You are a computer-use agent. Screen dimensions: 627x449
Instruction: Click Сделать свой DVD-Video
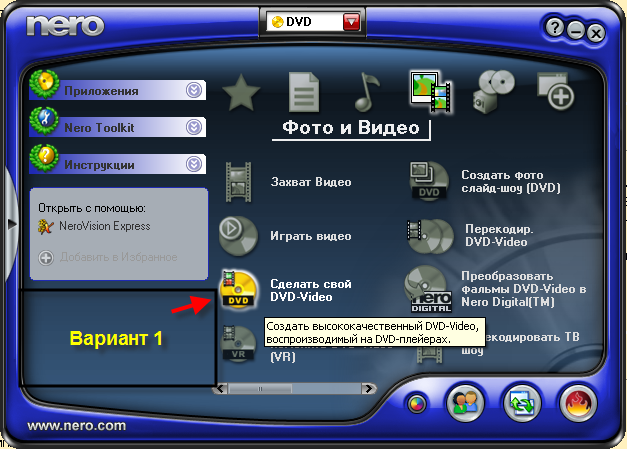point(310,290)
